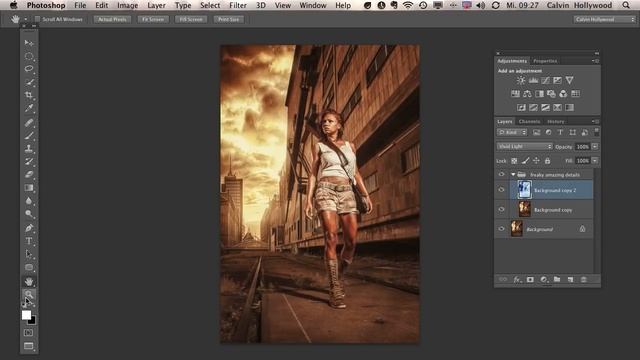
Task: Switch to the Channels tab
Action: (529, 121)
